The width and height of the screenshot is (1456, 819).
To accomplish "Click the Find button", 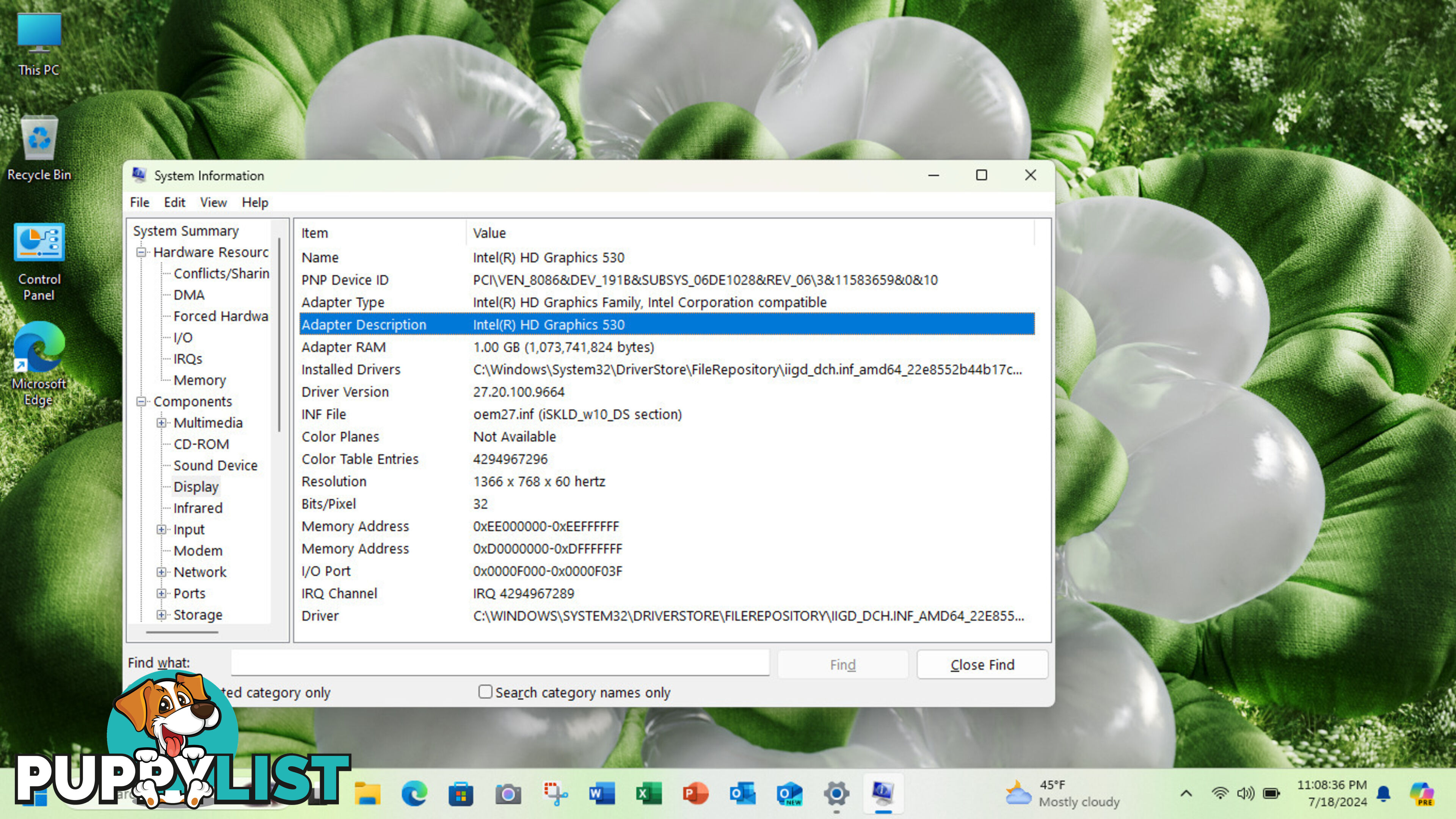I will click(843, 665).
